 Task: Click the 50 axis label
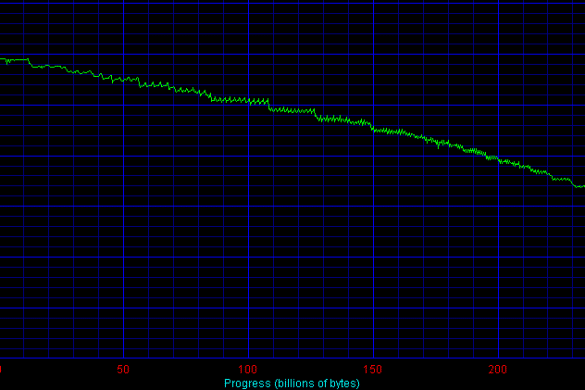click(123, 369)
